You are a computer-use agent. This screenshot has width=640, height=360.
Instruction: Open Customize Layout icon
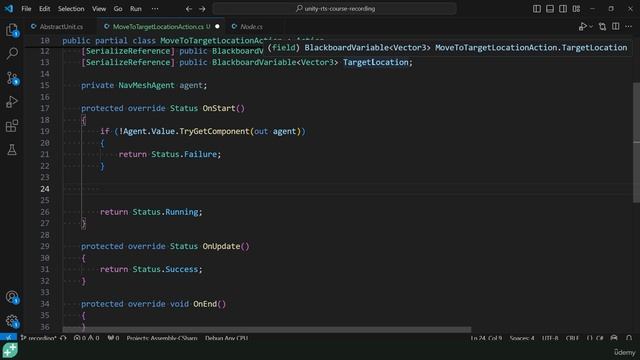pyautogui.click(x=576, y=9)
